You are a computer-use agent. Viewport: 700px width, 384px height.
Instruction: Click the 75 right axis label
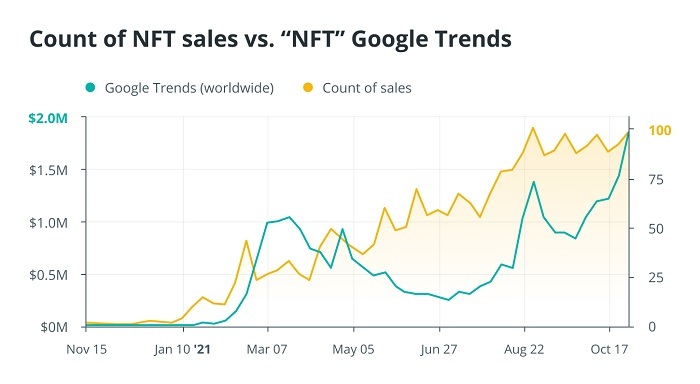click(656, 179)
